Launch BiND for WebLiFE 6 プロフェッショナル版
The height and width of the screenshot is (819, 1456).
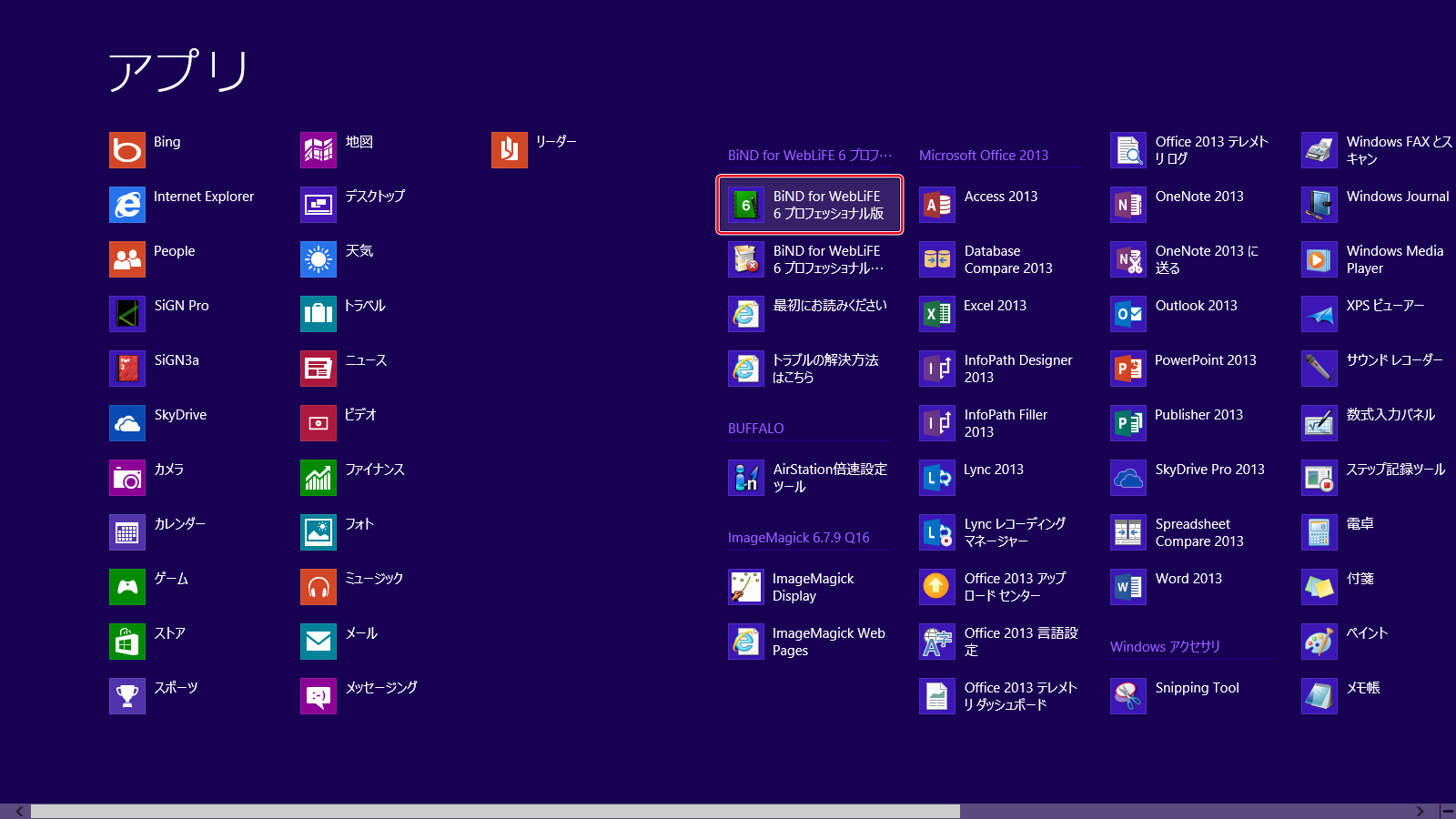pos(810,205)
